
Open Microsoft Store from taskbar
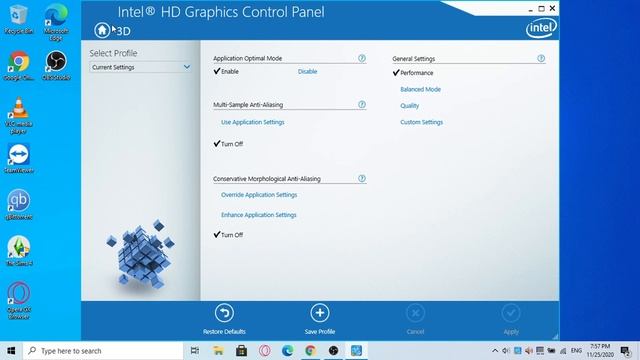241,351
